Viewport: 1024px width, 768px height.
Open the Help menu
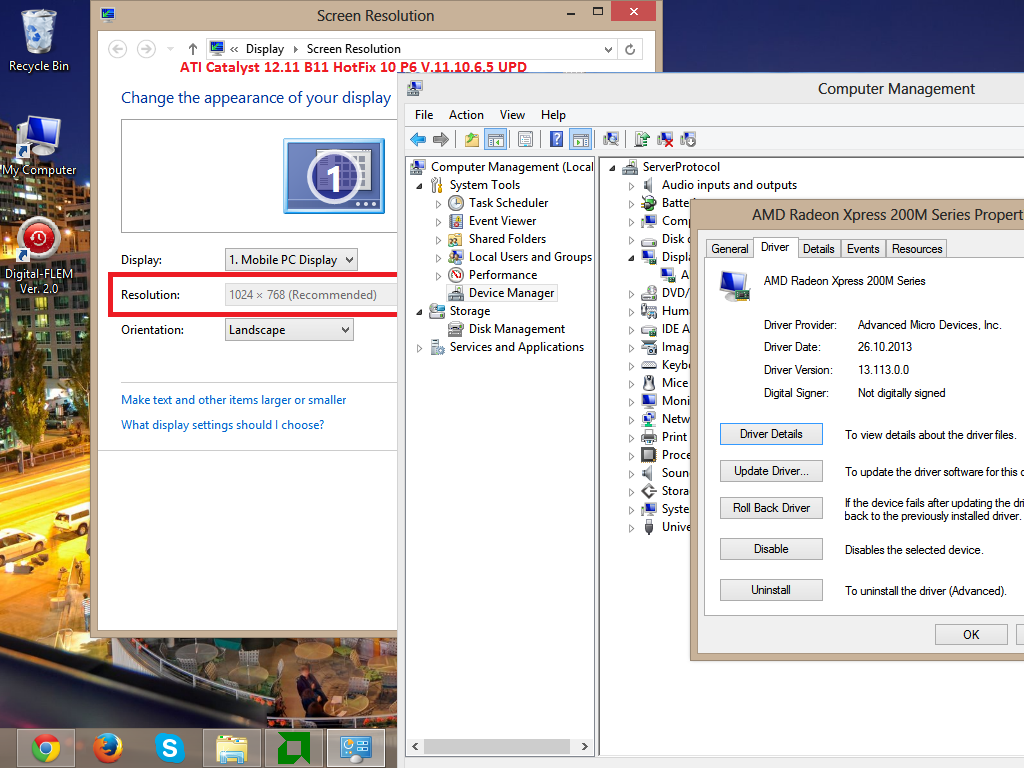tap(553, 115)
